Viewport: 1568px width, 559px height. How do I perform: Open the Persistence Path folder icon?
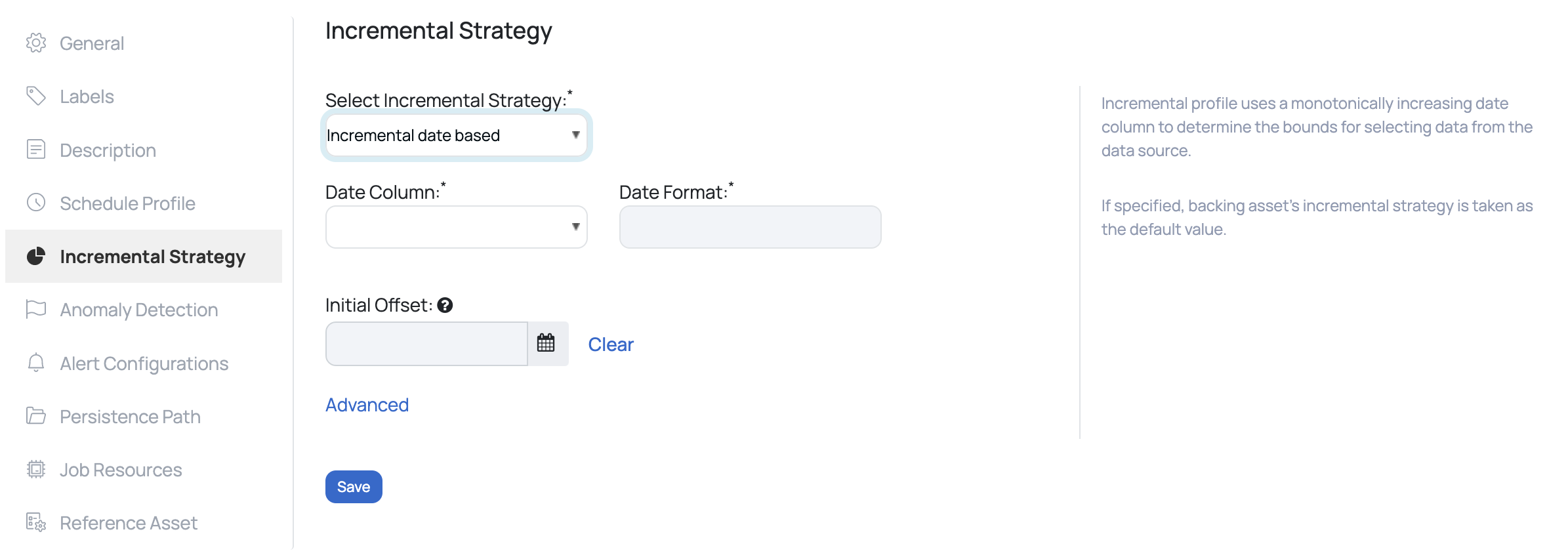36,416
